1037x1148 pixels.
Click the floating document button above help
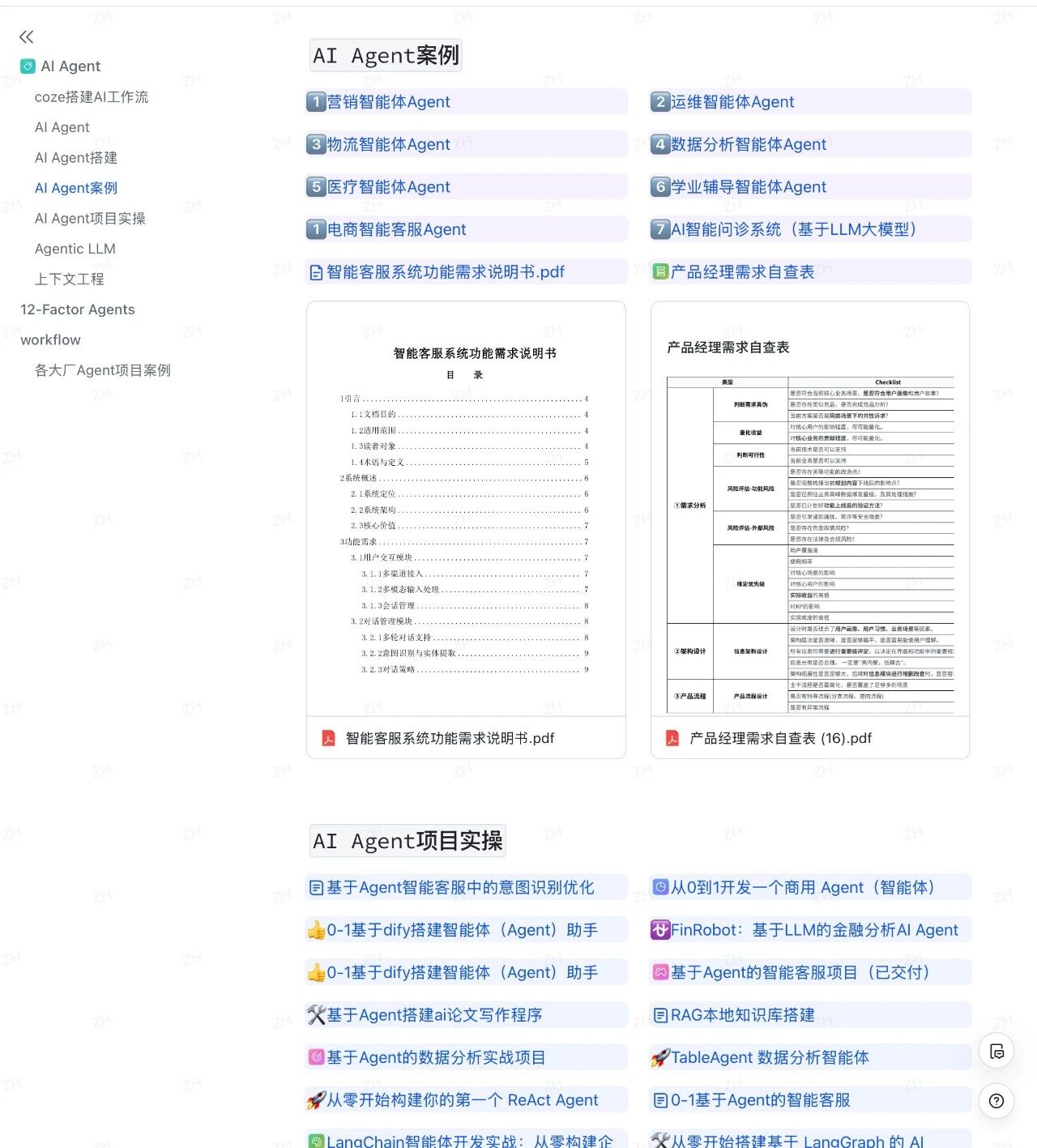click(x=996, y=1052)
